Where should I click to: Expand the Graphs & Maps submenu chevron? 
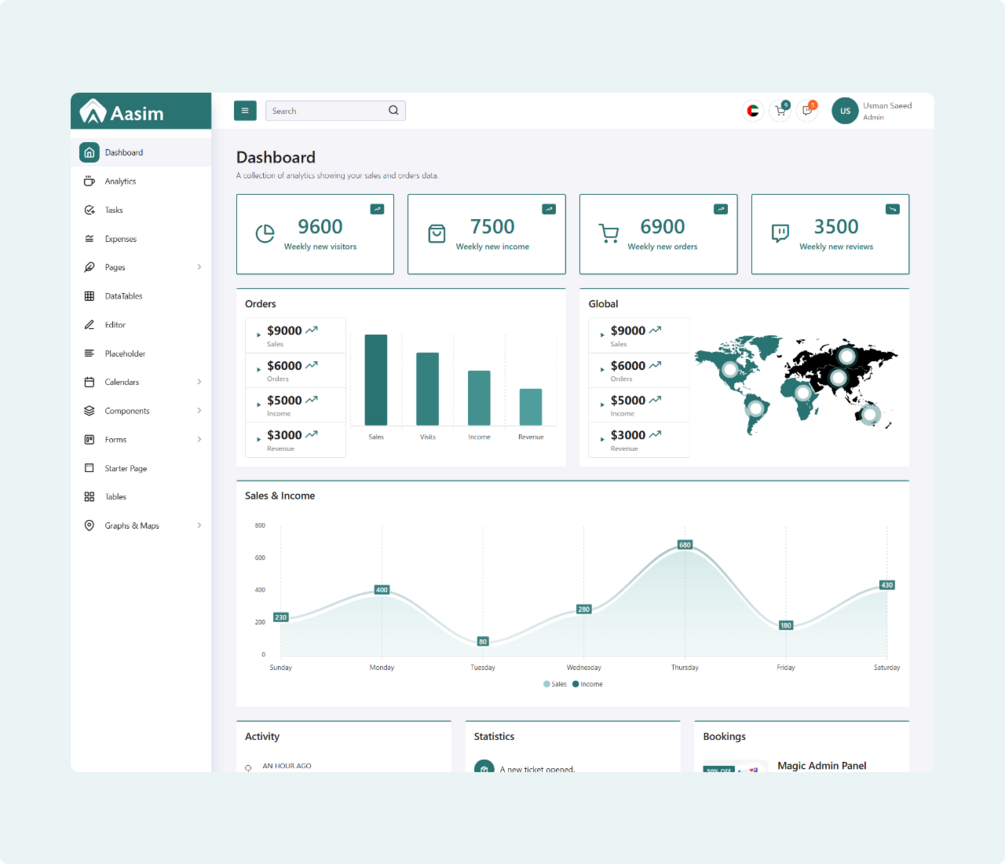click(199, 526)
